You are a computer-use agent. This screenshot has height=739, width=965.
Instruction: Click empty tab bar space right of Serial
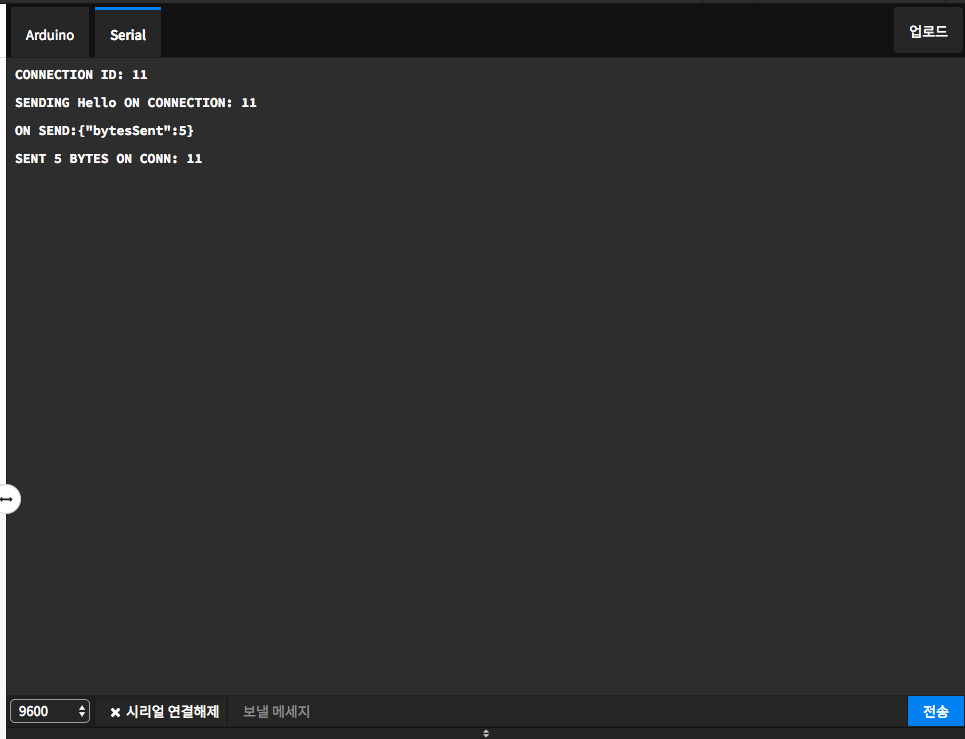pos(520,32)
